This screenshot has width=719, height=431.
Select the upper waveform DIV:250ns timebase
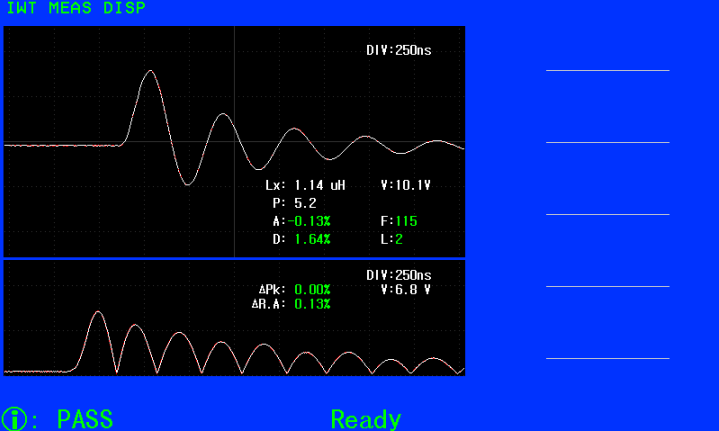[398, 49]
